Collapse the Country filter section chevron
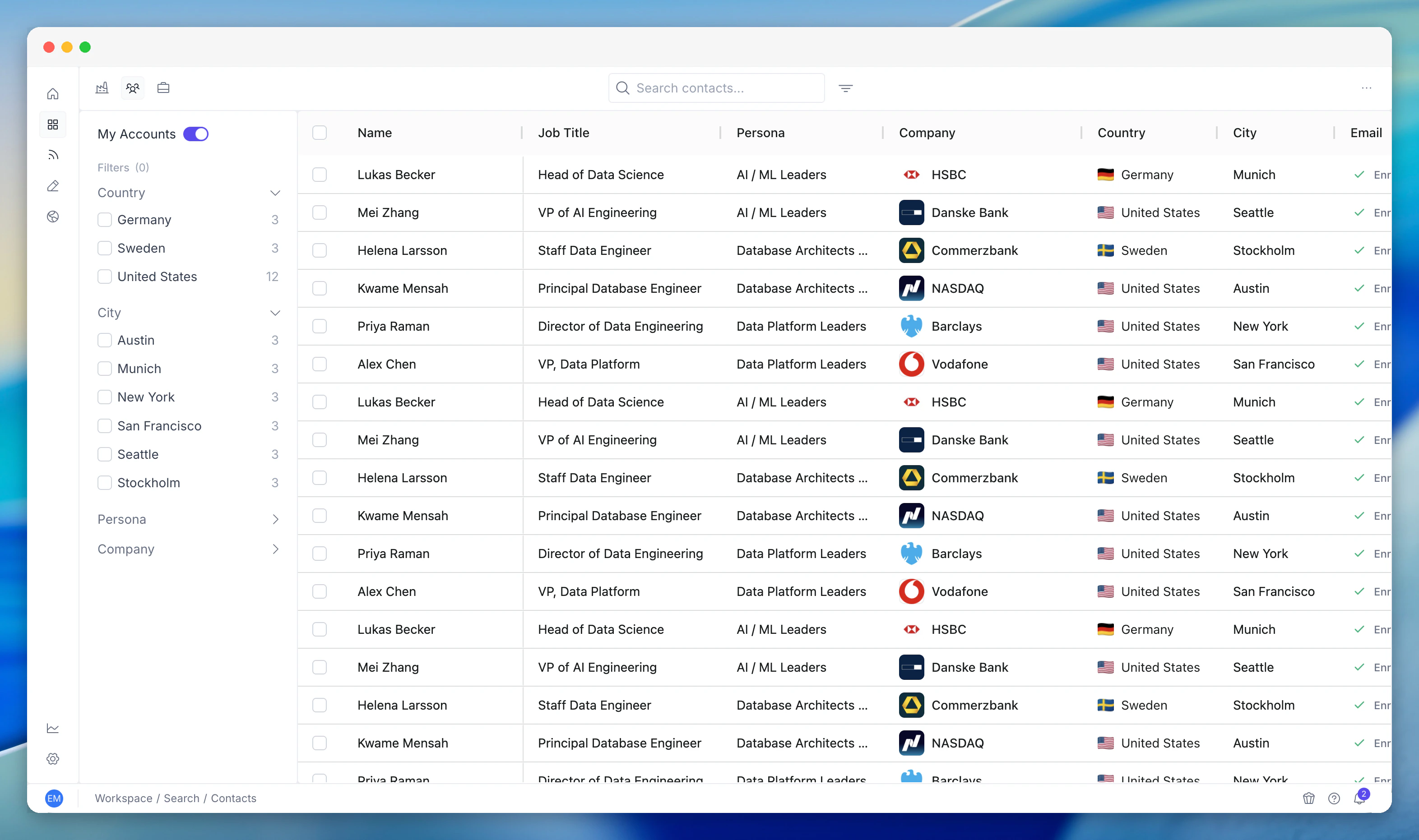The height and width of the screenshot is (840, 1419). (x=275, y=193)
